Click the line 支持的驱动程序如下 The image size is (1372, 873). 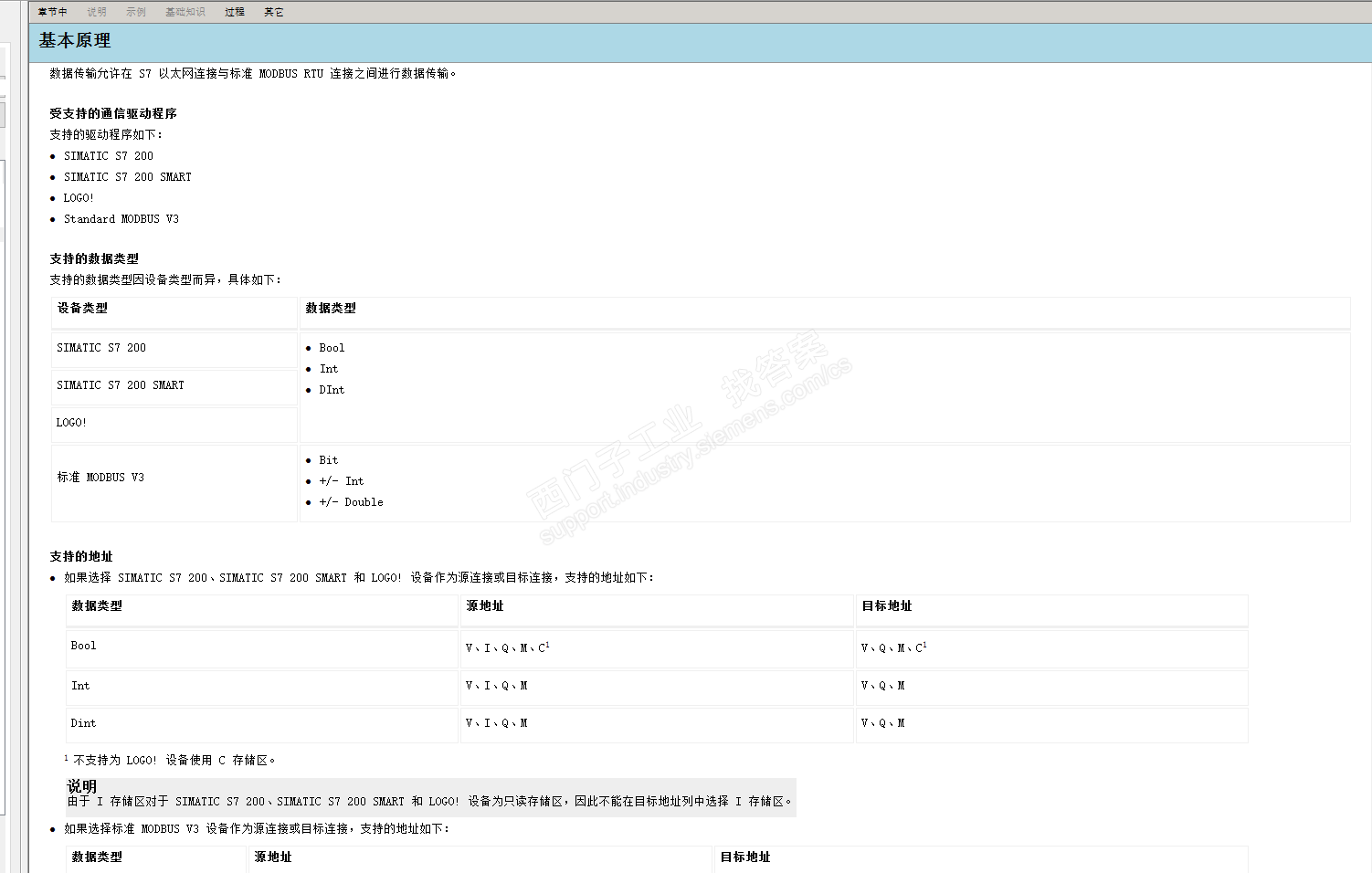(106, 135)
